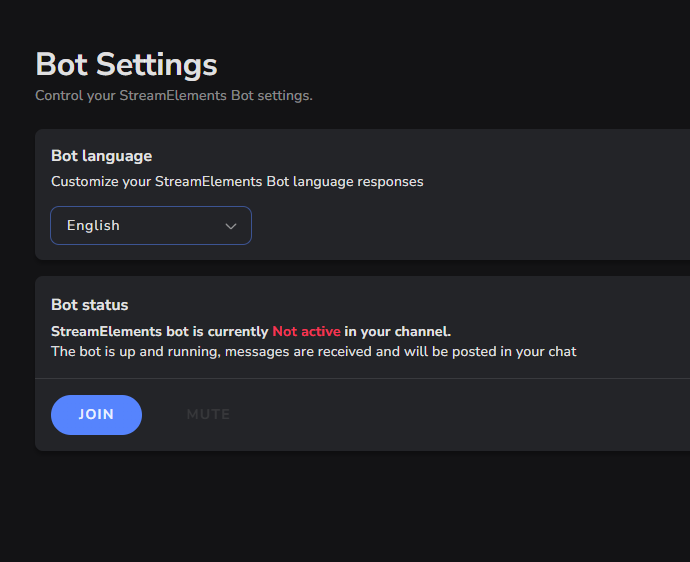The height and width of the screenshot is (562, 690).
Task: Click the 'Control your StreamElements Bot settings' subtitle
Action: coord(174,96)
